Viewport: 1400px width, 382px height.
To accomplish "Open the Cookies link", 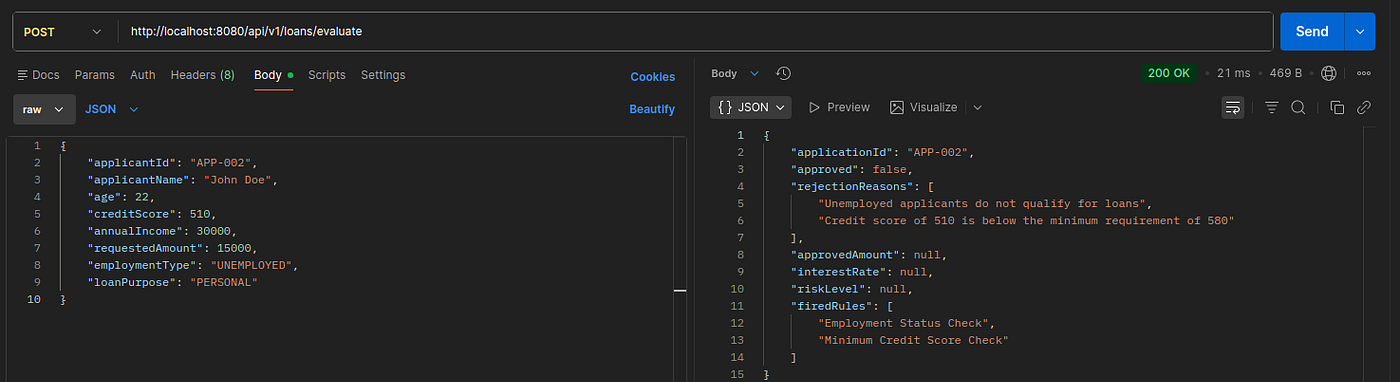I will 652,76.
